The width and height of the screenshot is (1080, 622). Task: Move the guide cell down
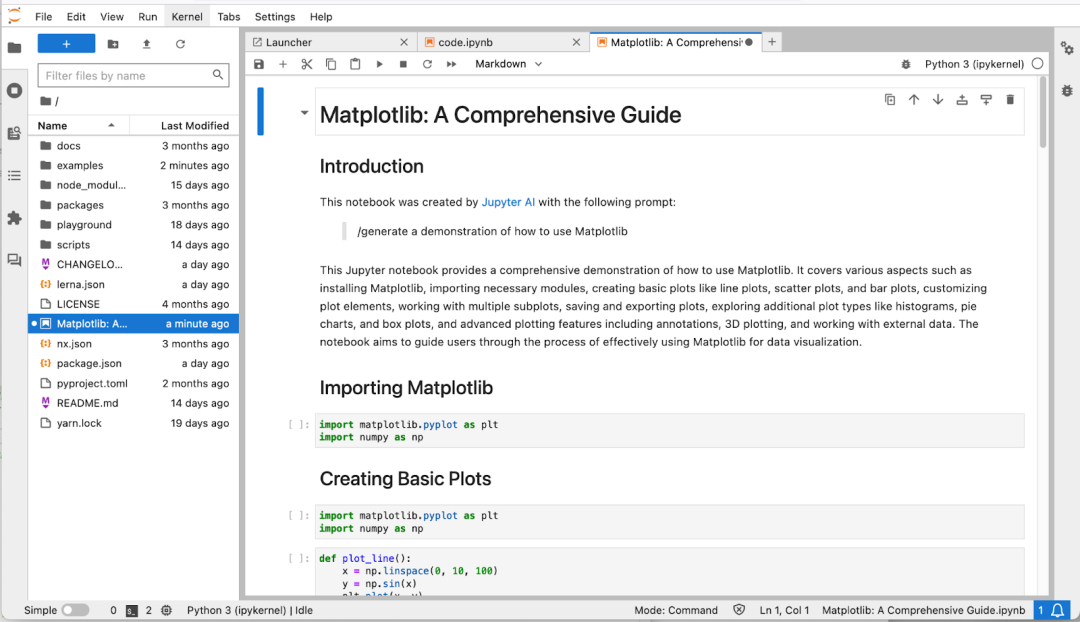(937, 99)
